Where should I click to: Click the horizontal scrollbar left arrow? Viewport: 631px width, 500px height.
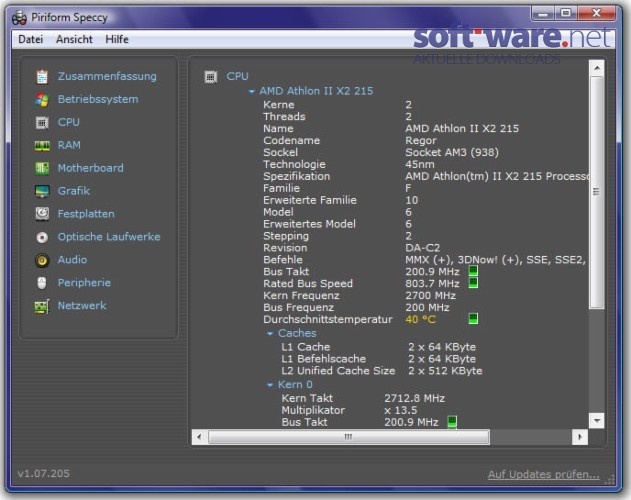[x=199, y=437]
